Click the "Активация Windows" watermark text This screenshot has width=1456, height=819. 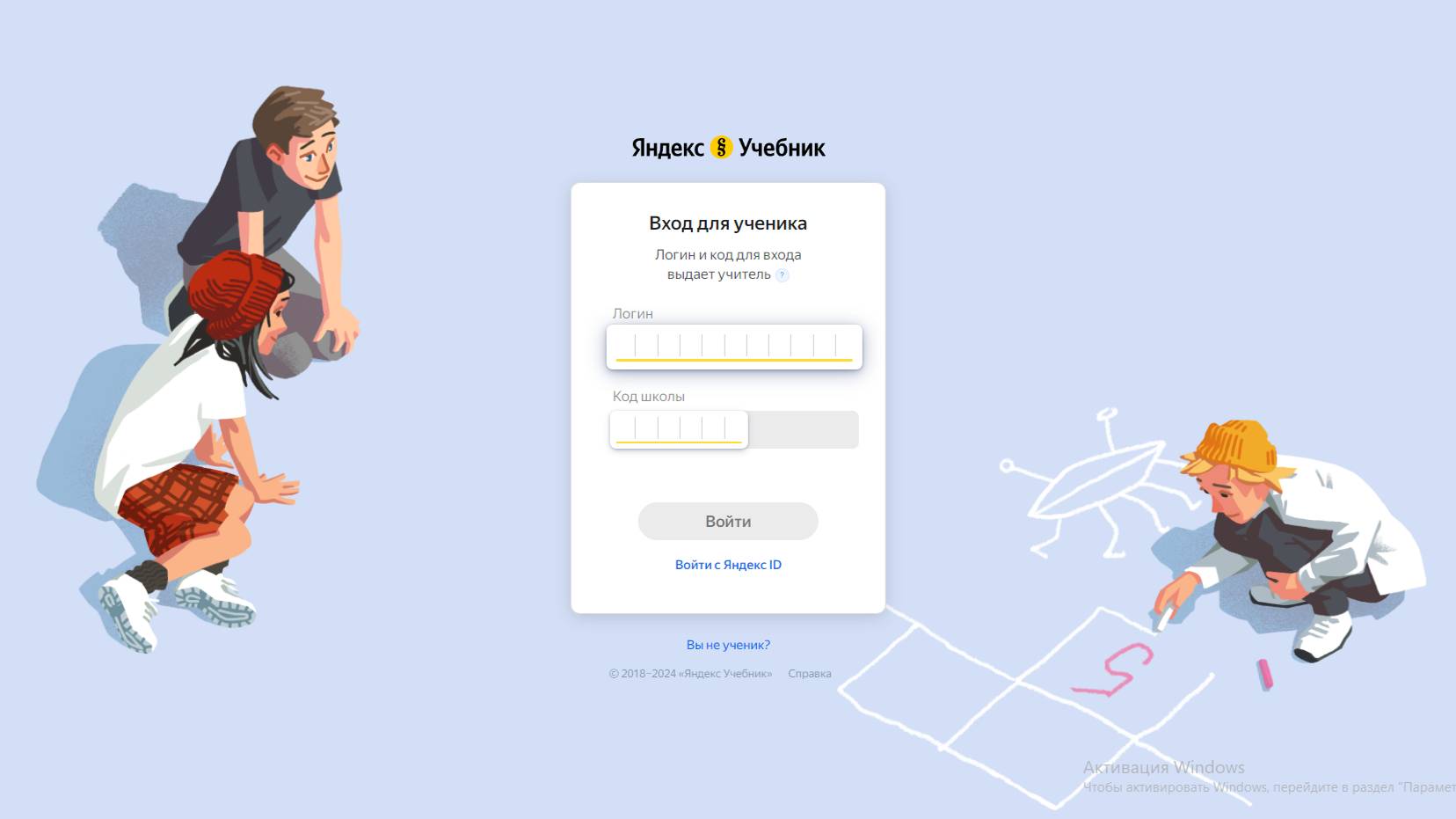tap(1164, 767)
